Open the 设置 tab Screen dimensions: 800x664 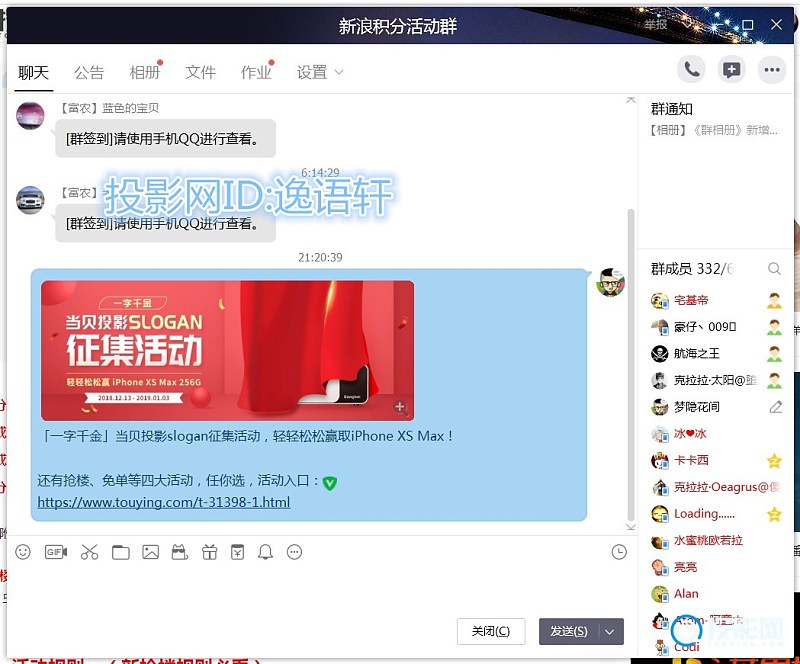[312, 72]
